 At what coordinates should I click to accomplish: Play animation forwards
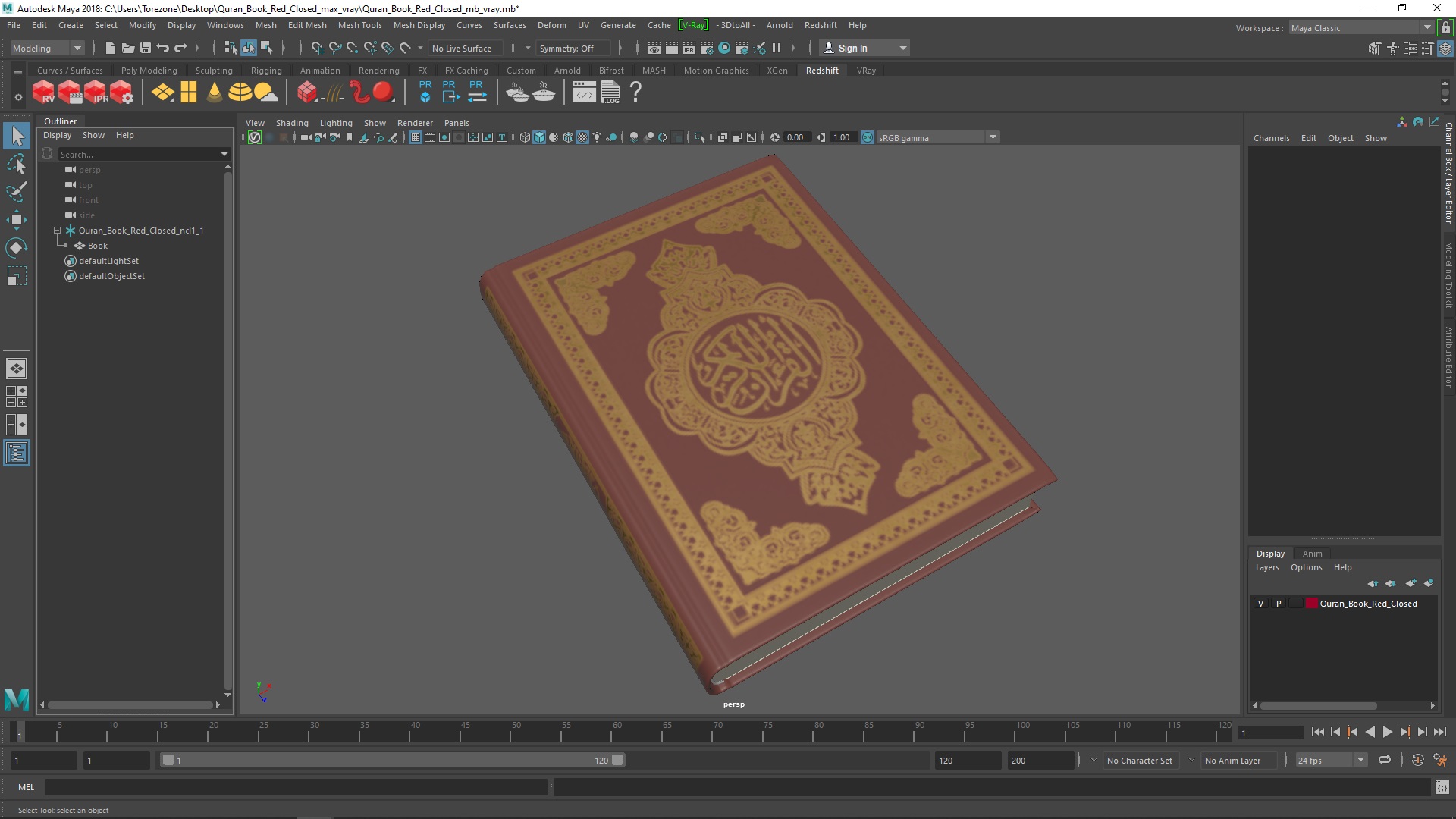[x=1387, y=732]
